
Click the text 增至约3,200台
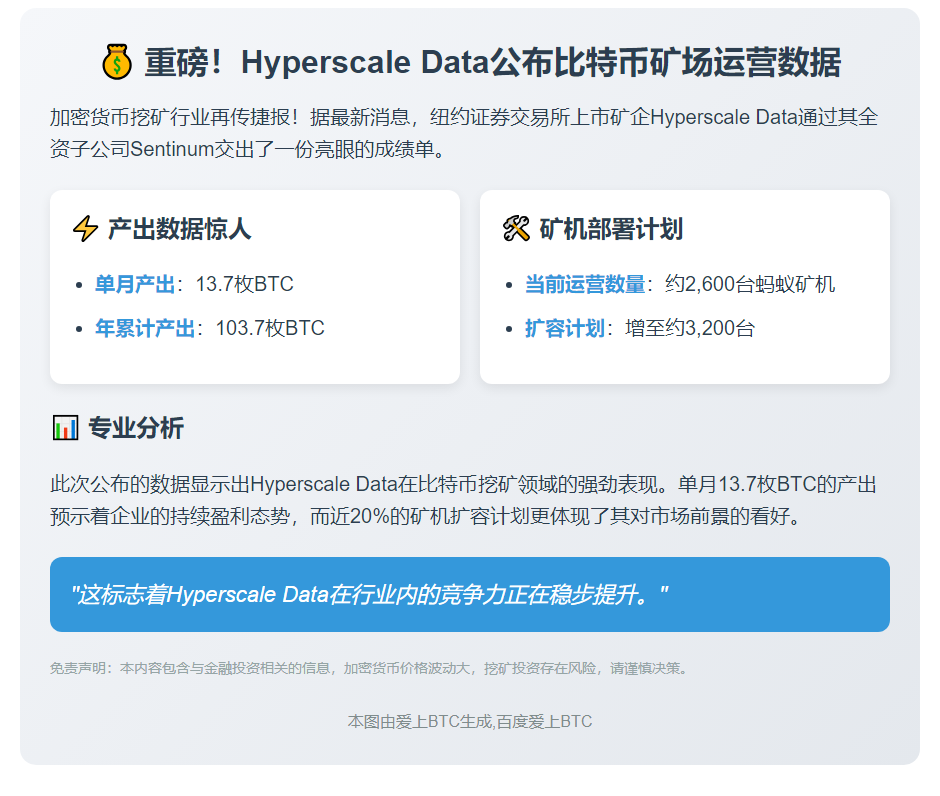click(690, 328)
